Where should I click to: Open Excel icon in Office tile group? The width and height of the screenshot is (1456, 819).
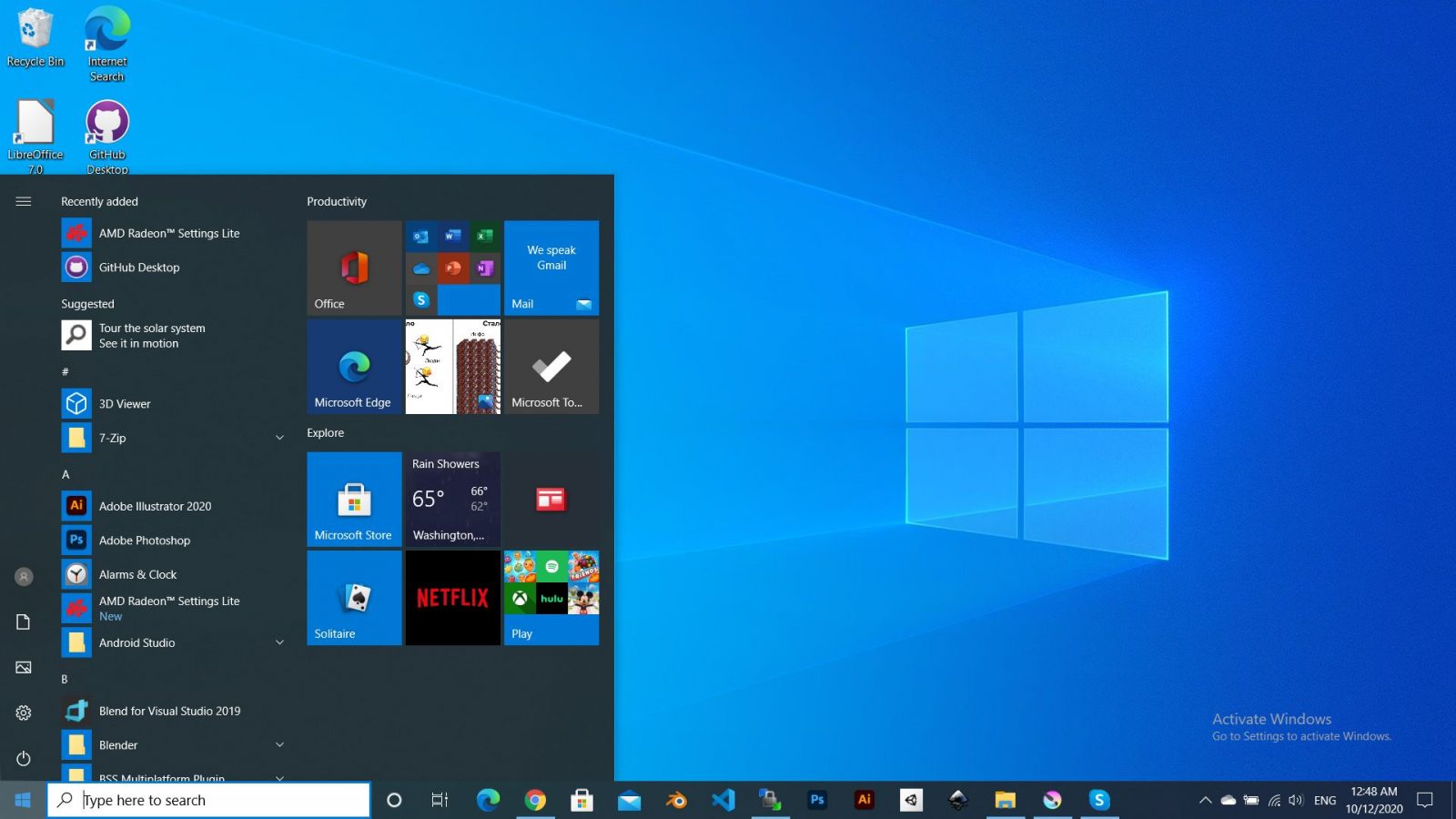point(485,237)
